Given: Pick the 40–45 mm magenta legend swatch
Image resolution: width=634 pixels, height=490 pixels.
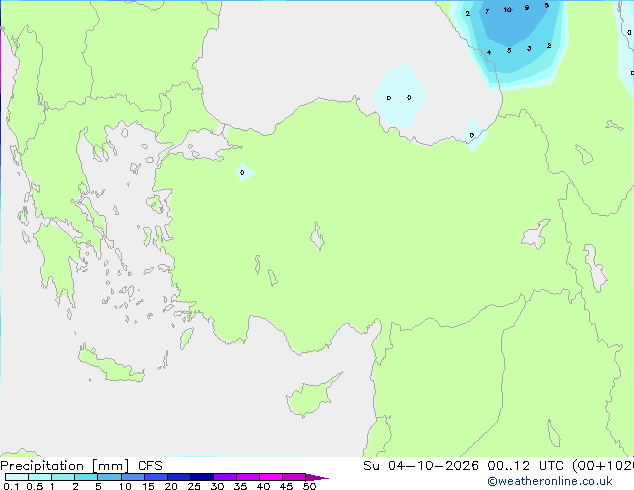Looking at the screenshot, I should 271,477.
